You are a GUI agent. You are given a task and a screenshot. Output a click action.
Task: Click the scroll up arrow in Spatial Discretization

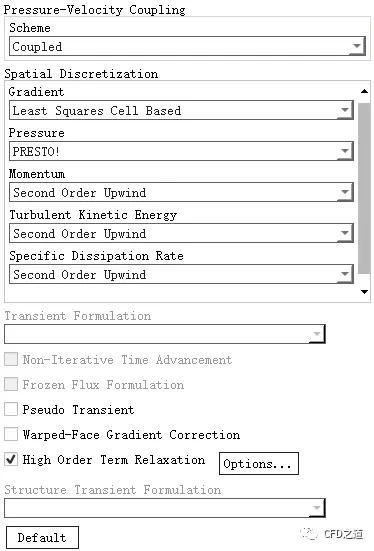pos(364,91)
